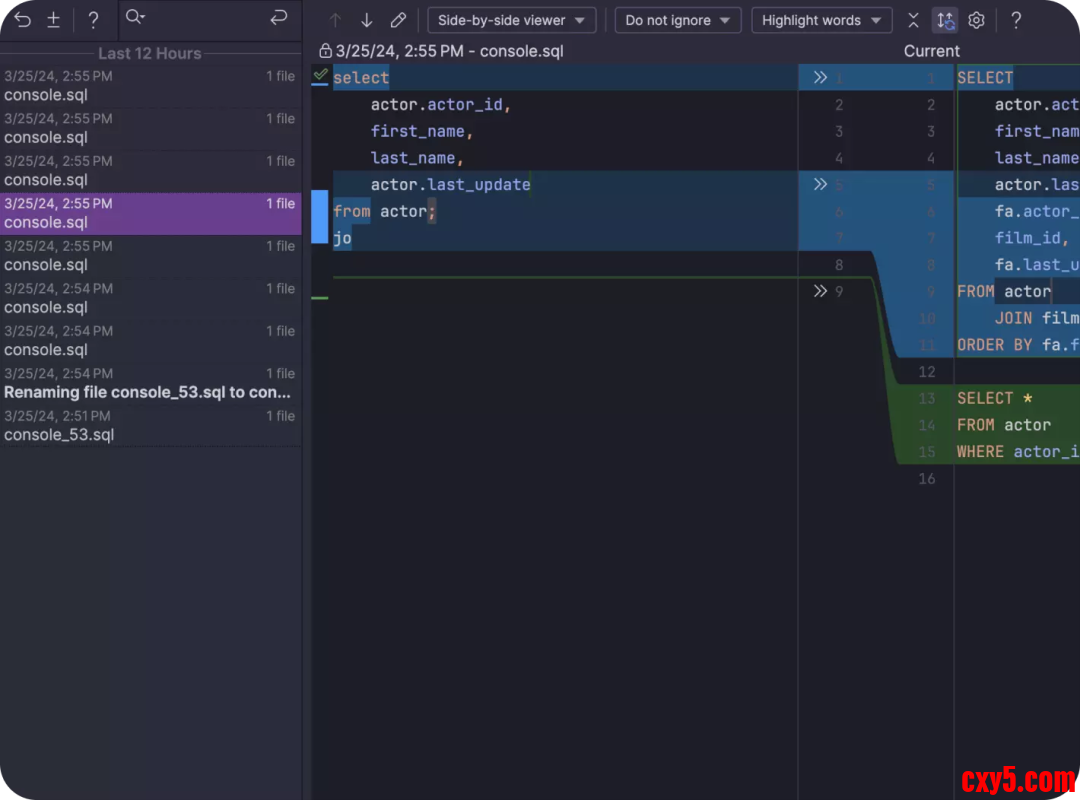Click the pencil edit source icon
The image size is (1080, 800).
398,20
